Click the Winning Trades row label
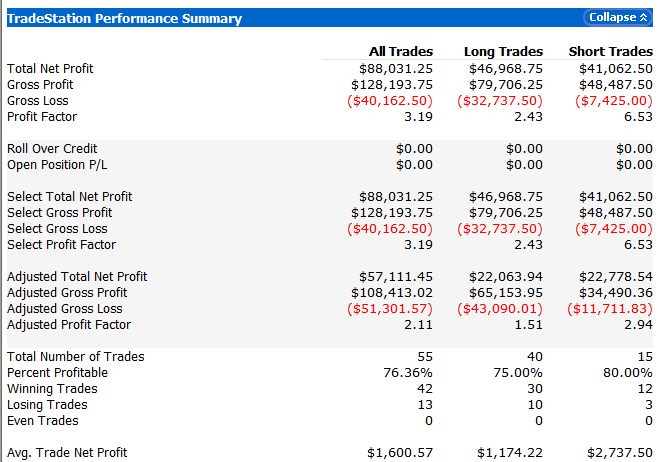 [53, 389]
